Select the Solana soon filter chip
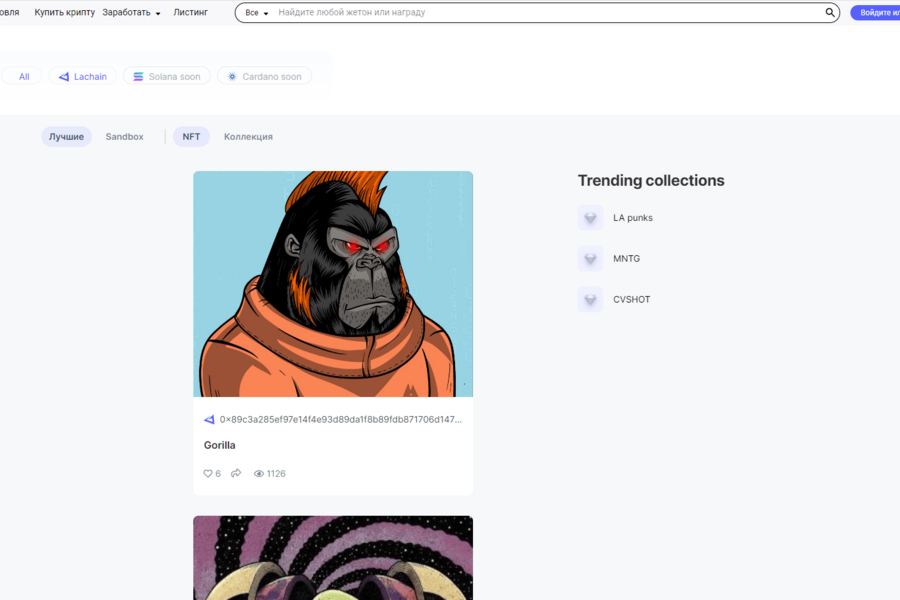 [166, 77]
